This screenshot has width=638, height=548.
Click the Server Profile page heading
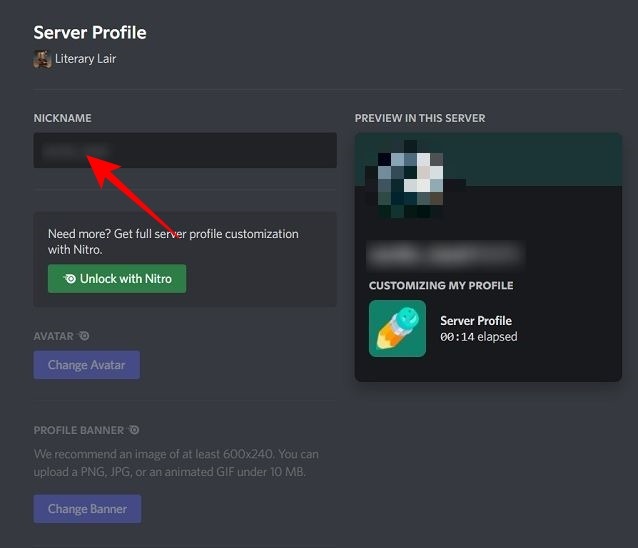(90, 33)
